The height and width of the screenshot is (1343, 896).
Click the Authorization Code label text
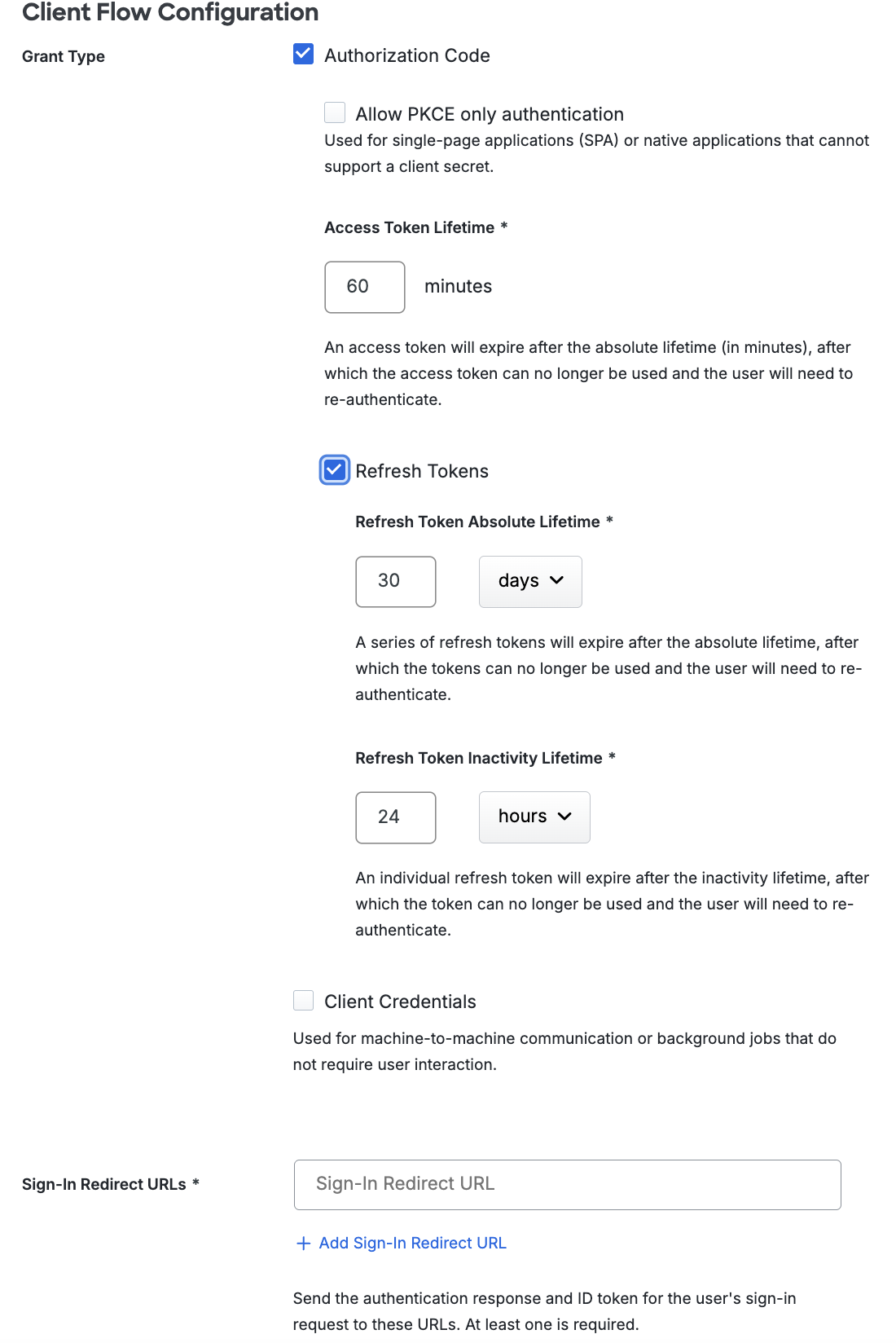[406, 55]
